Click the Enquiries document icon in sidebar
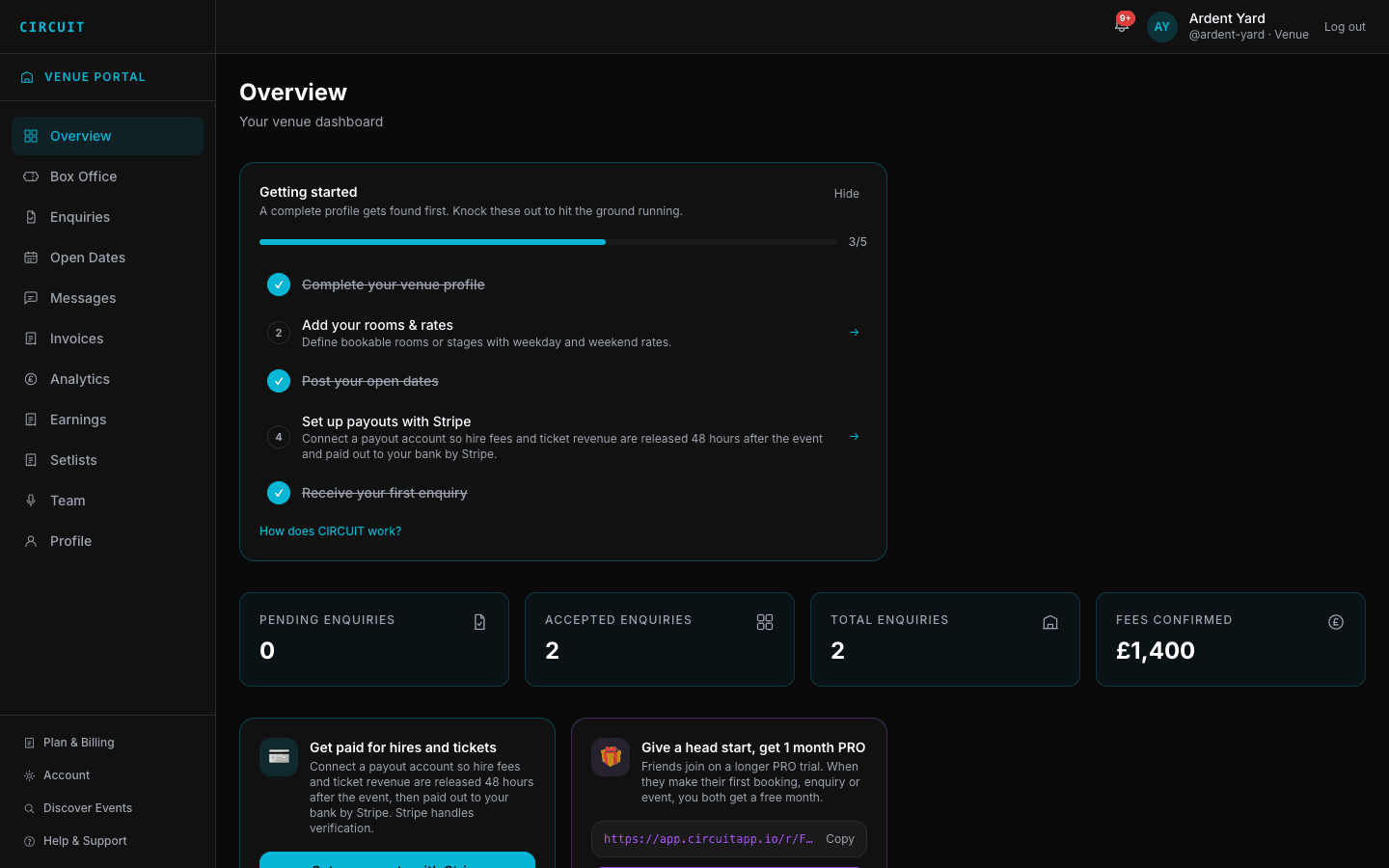The image size is (1389, 868). [x=31, y=217]
